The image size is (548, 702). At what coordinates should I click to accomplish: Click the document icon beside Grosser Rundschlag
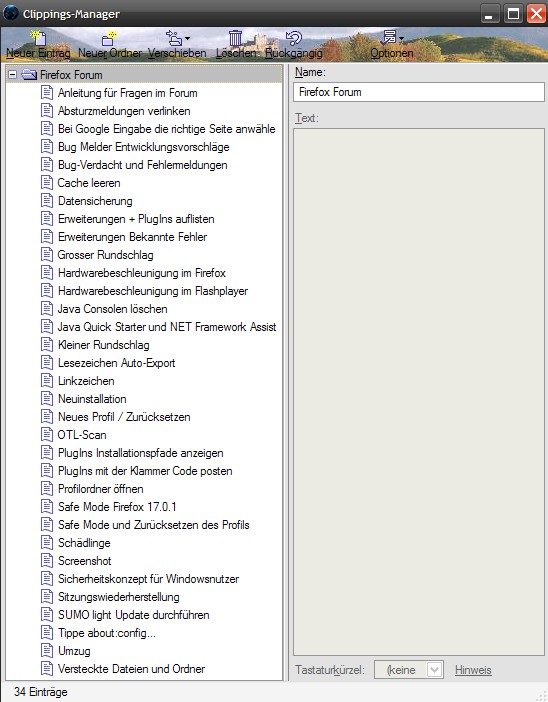coord(47,255)
